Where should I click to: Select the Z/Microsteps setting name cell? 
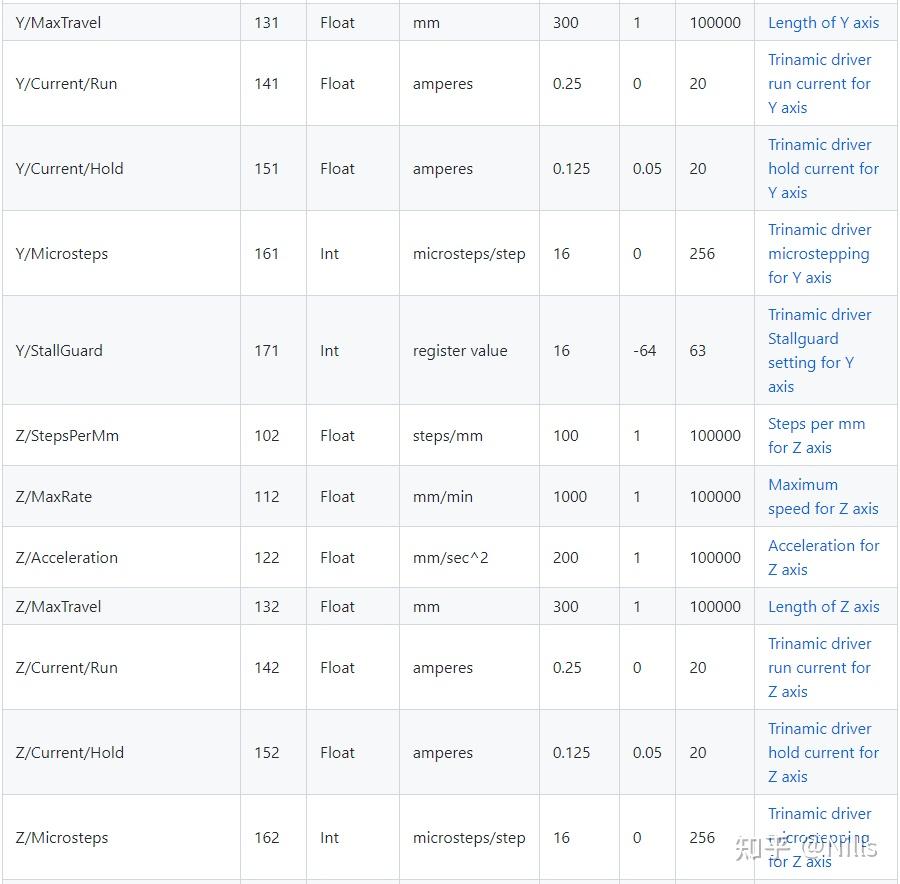pyautogui.click(x=62, y=838)
